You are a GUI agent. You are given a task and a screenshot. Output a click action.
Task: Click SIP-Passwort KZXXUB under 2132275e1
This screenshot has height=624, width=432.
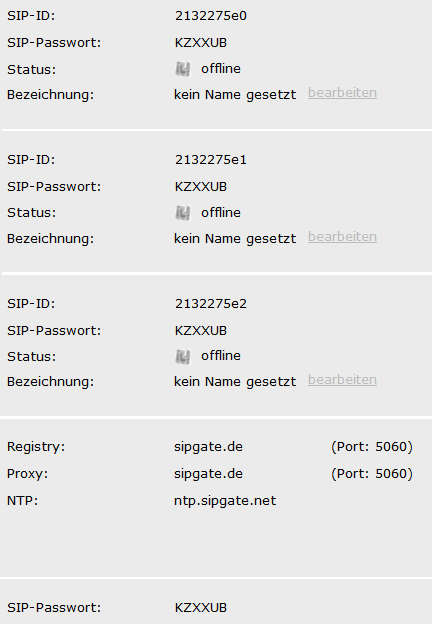(201, 187)
